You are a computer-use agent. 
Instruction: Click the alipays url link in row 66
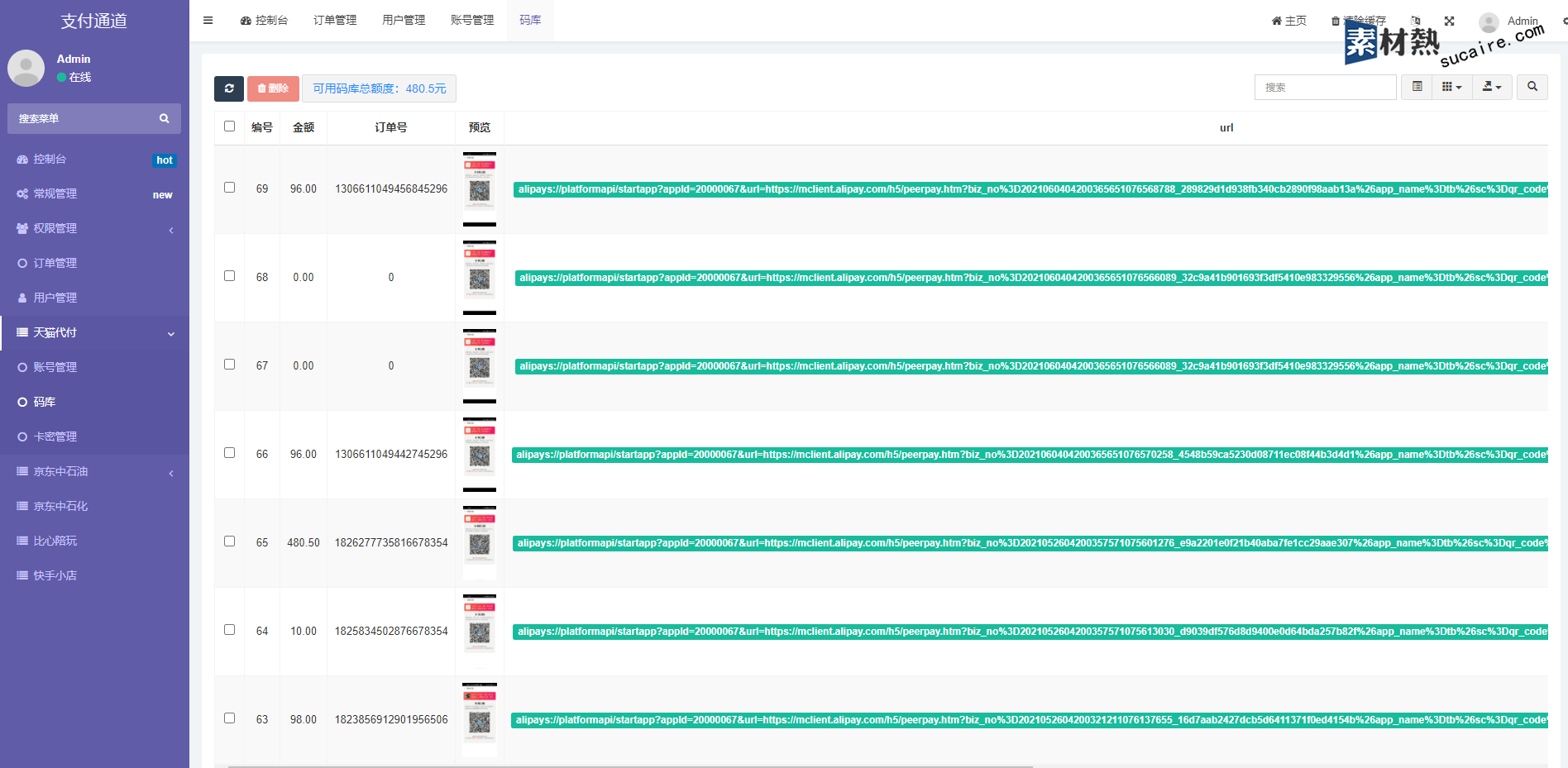(1030, 455)
